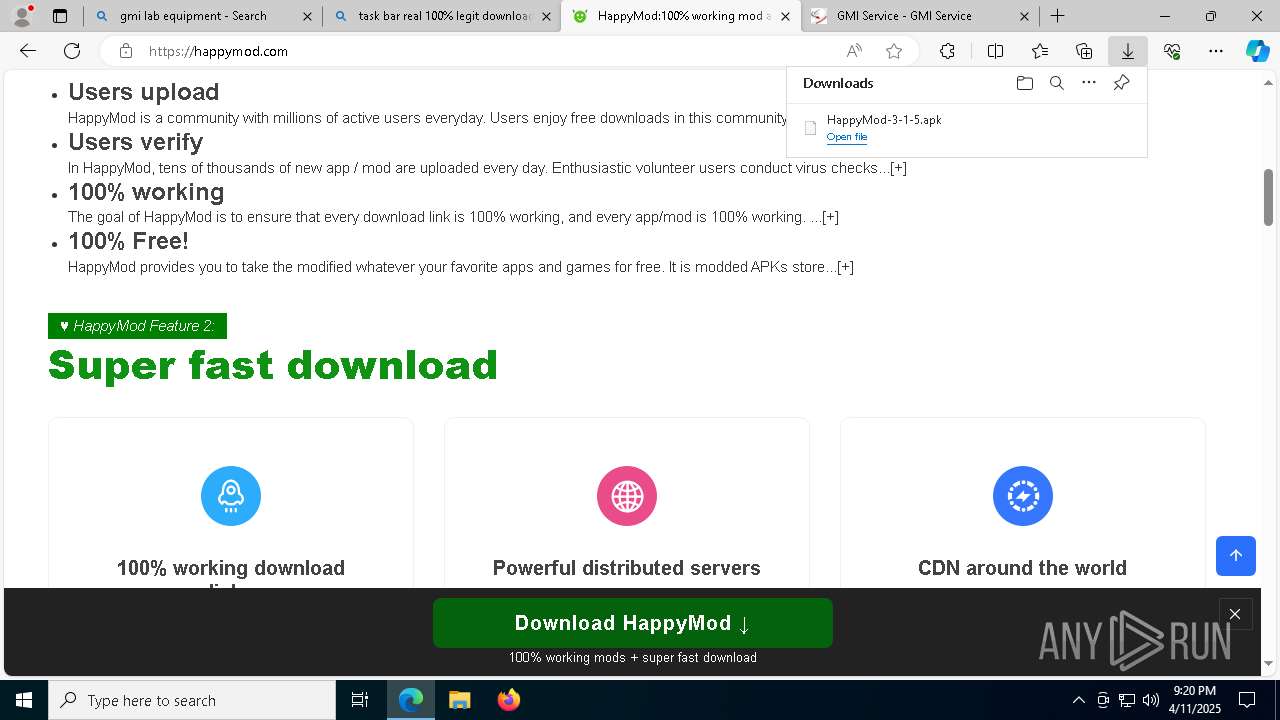Open Copilot sidebar
Screen dimensions: 1280x720
[1257, 51]
